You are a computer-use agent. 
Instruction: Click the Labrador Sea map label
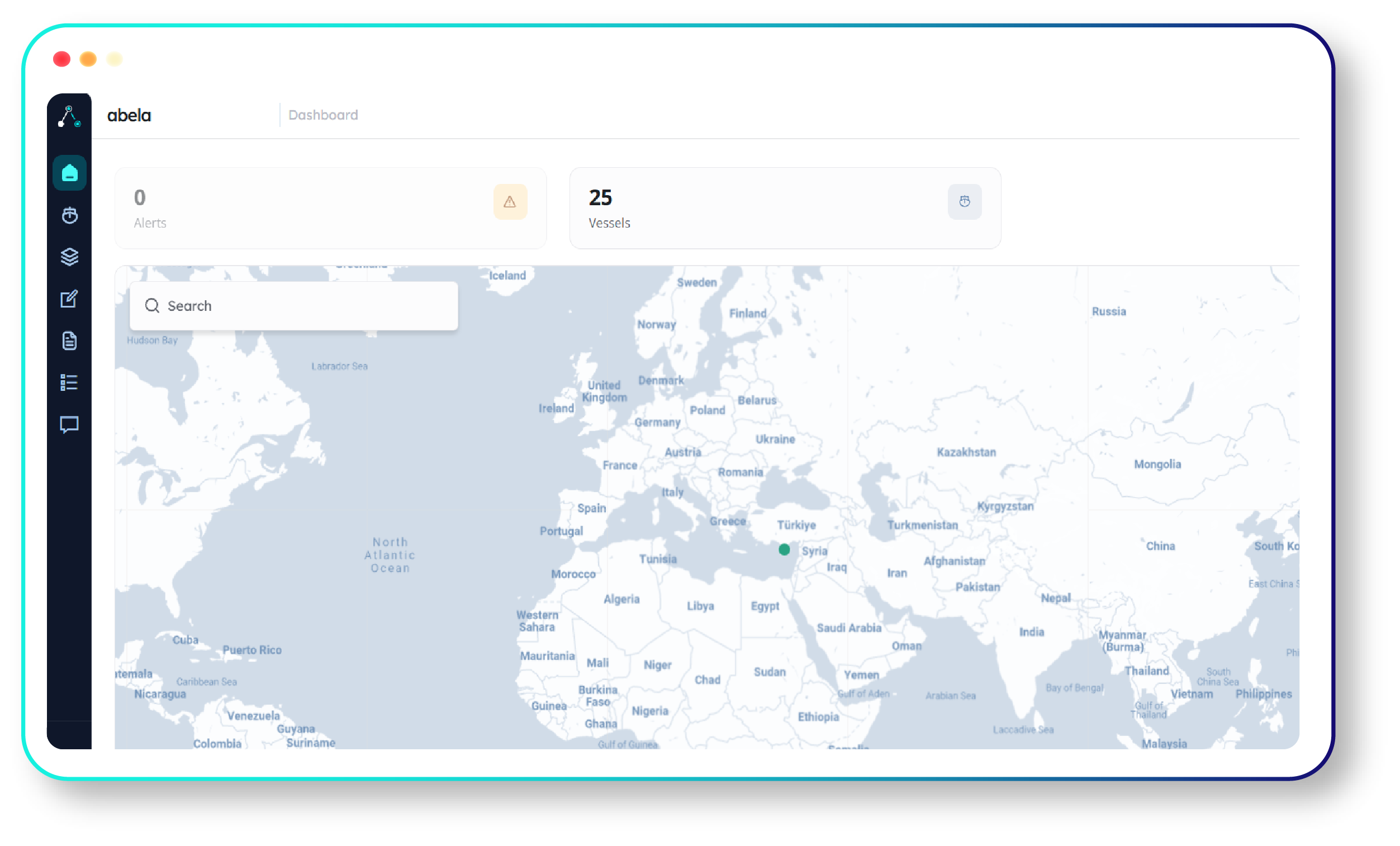(339, 367)
